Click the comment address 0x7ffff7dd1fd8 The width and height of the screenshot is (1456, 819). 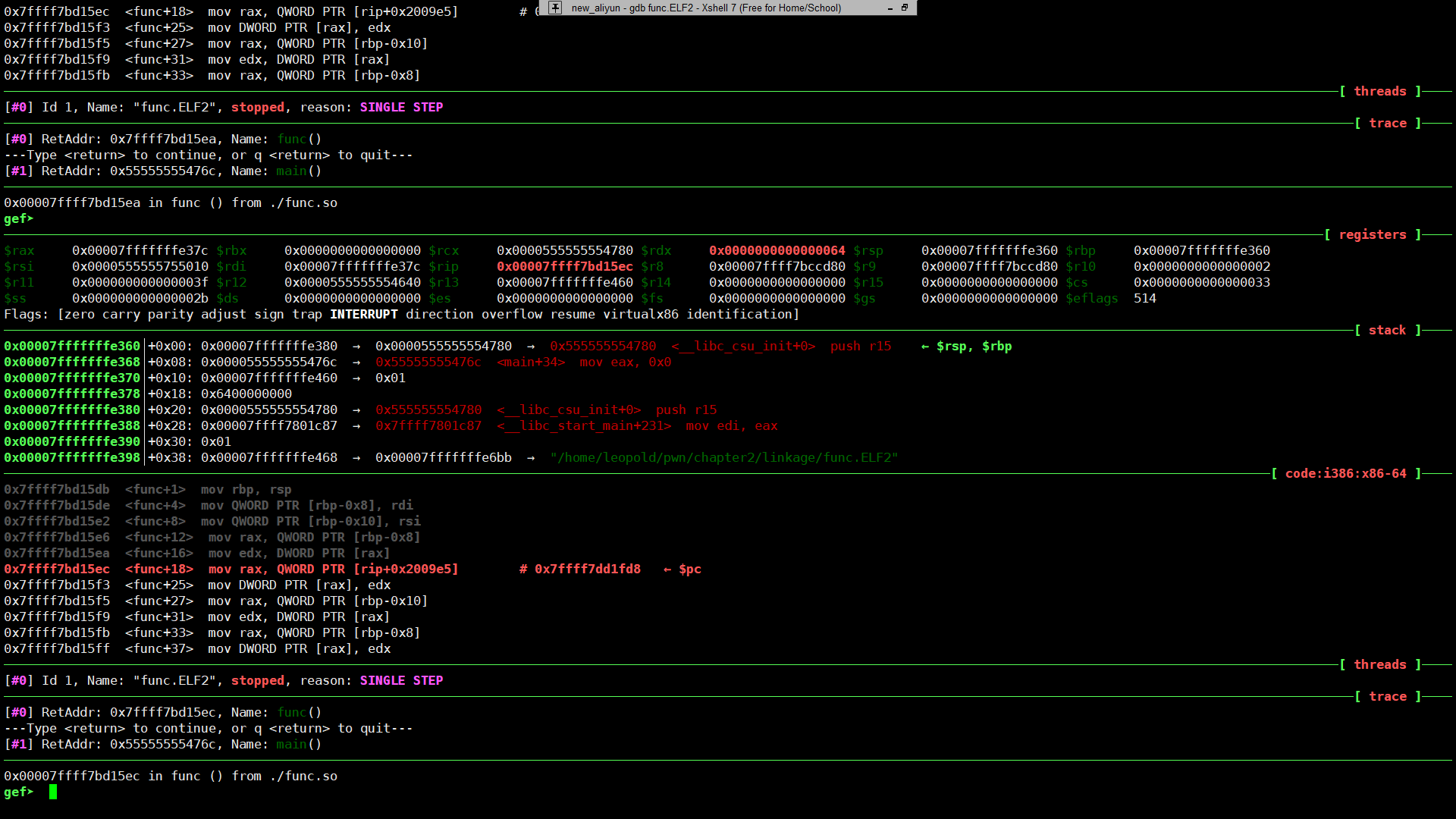[x=588, y=569]
